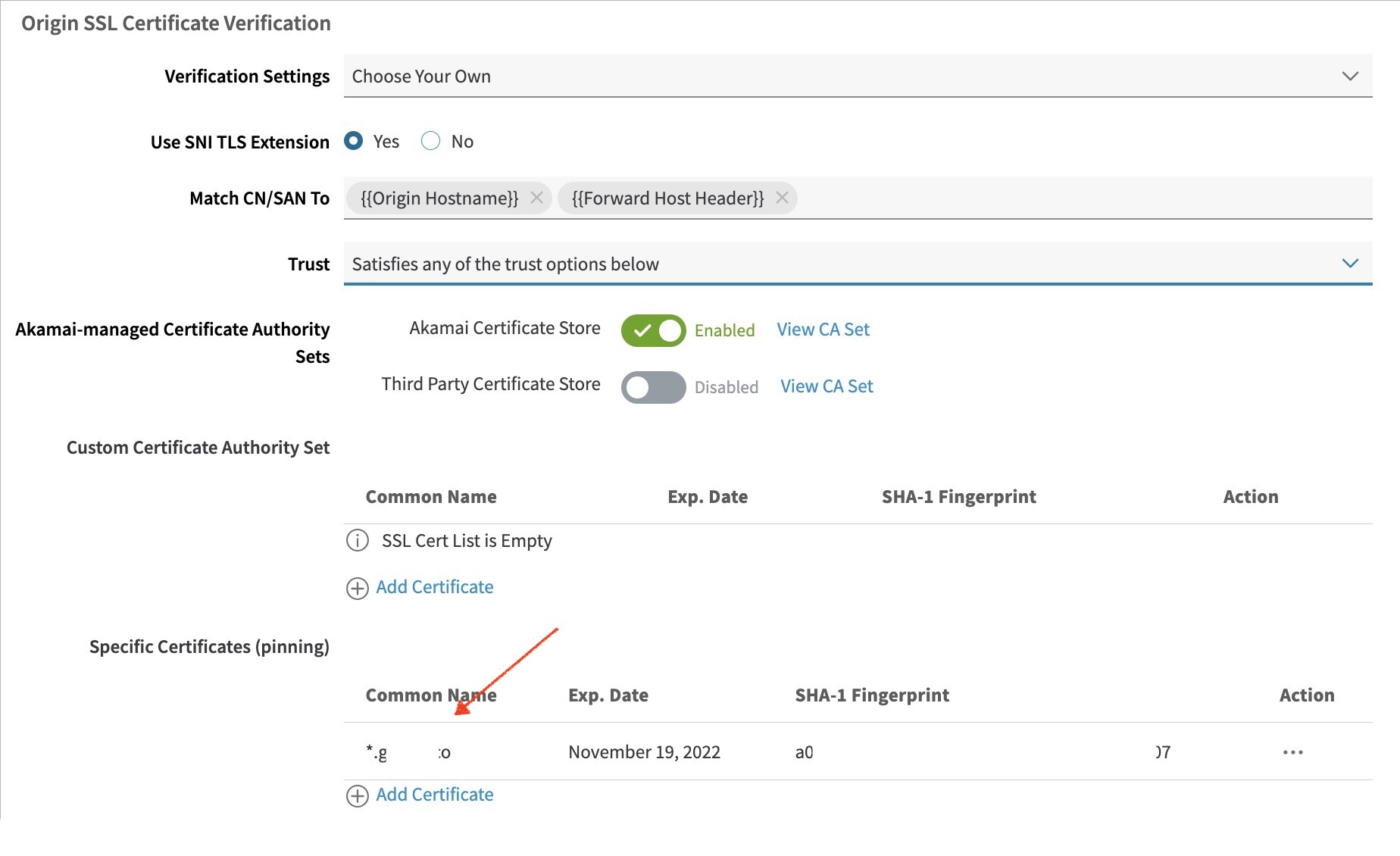
Task: View CA Set for Third Party Certificate Store
Action: pos(827,386)
